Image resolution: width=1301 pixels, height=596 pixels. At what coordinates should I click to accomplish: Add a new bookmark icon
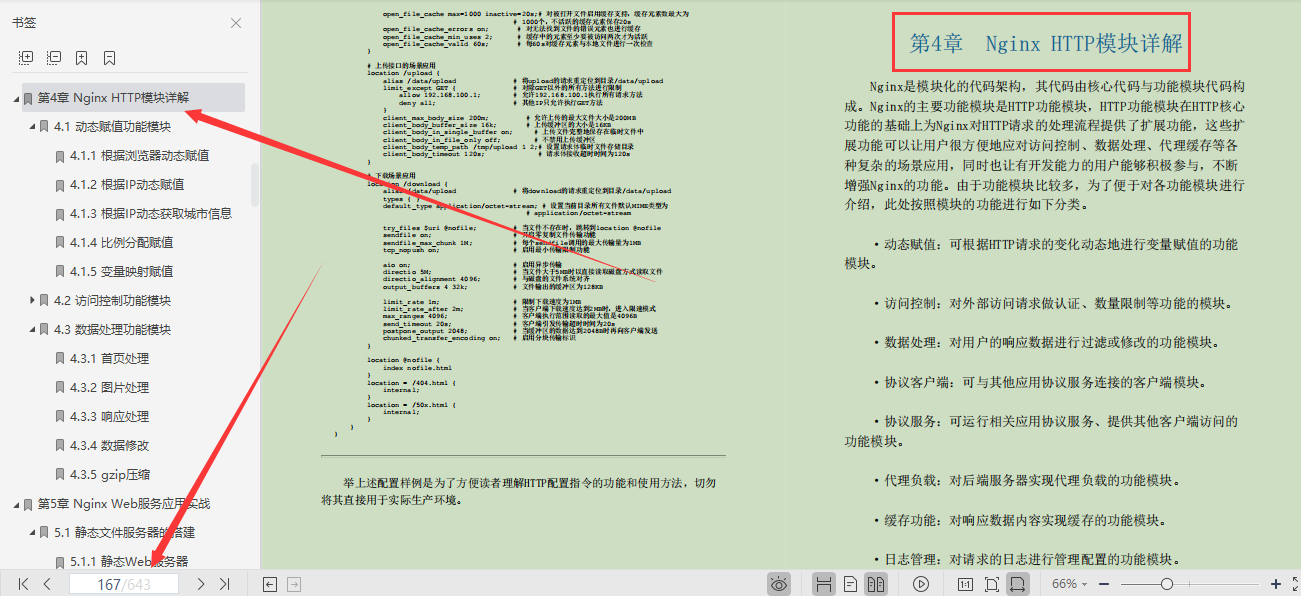click(82, 58)
